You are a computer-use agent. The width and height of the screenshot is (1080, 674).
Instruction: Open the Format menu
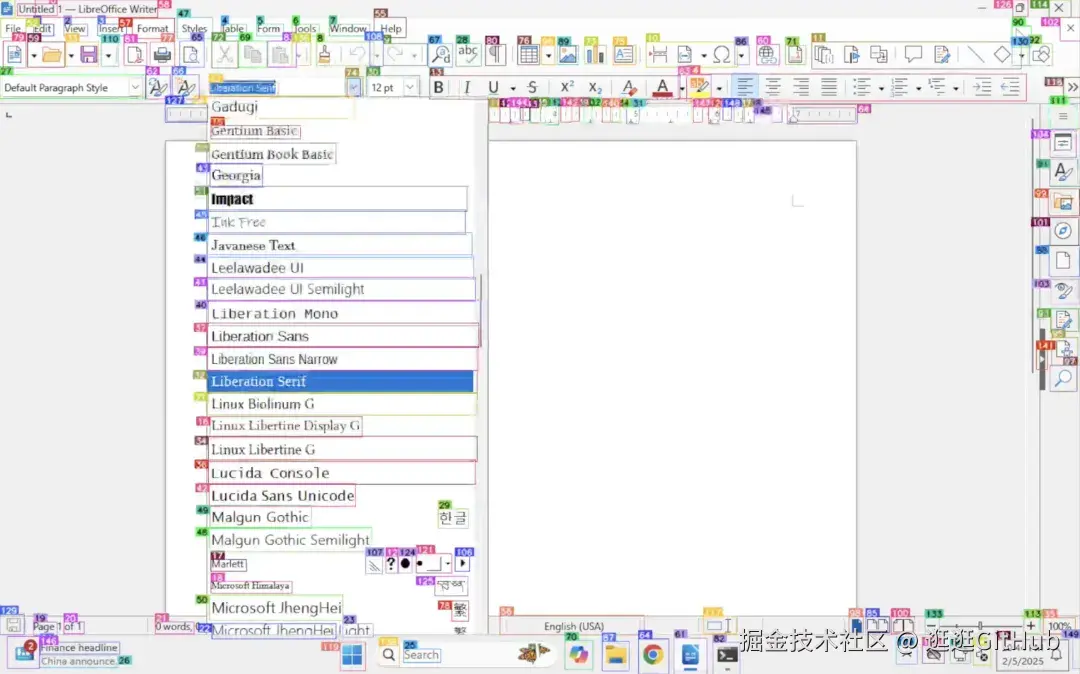(x=152, y=28)
